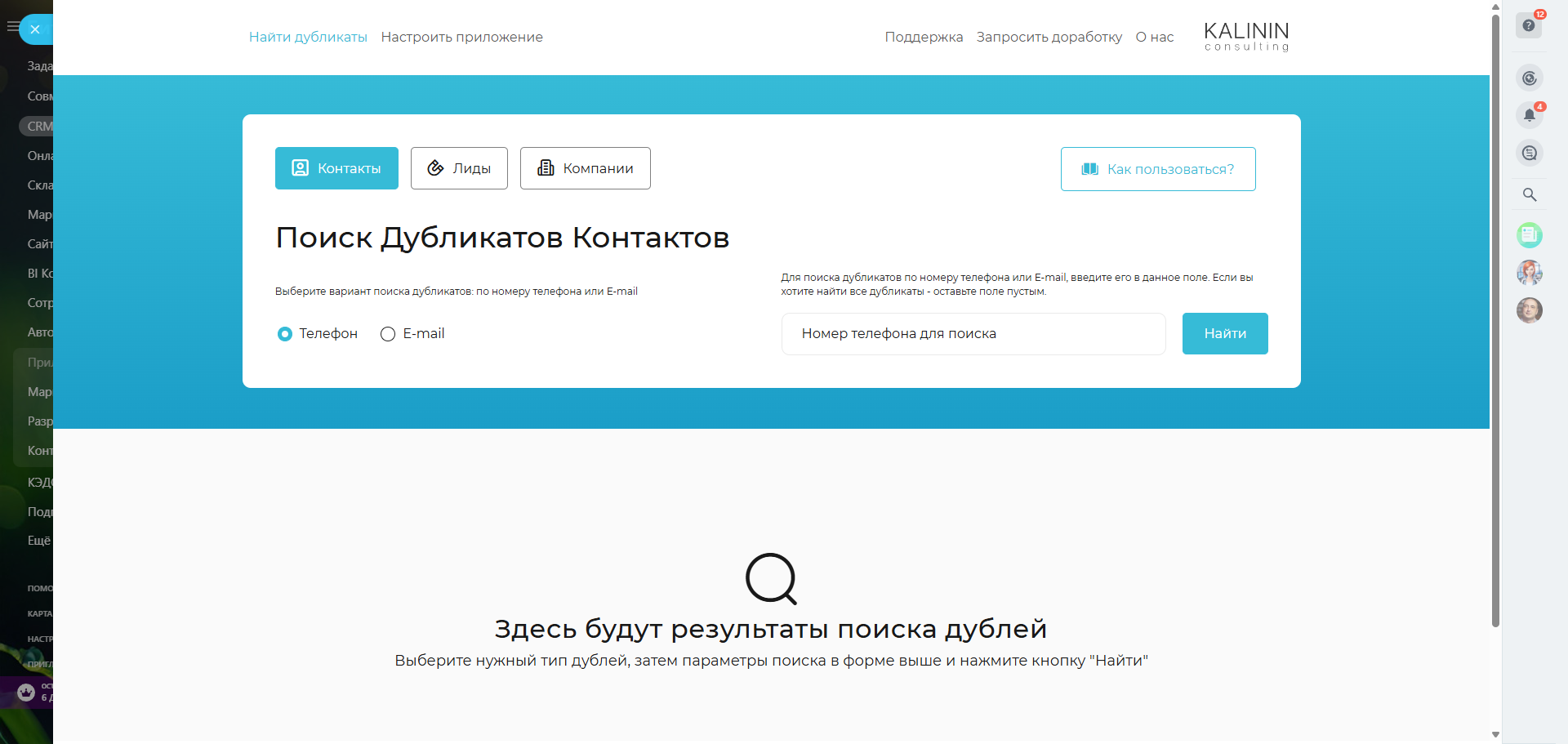Select the Телефон radio option
The image size is (1568, 744).
pyautogui.click(x=285, y=334)
